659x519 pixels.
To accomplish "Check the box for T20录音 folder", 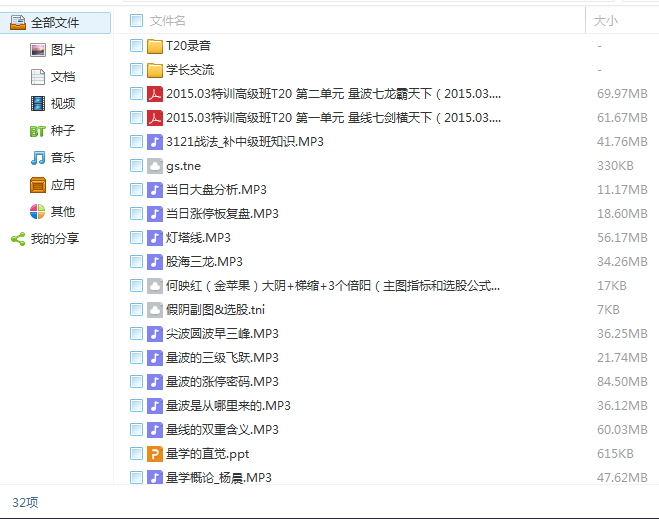I will (136, 46).
